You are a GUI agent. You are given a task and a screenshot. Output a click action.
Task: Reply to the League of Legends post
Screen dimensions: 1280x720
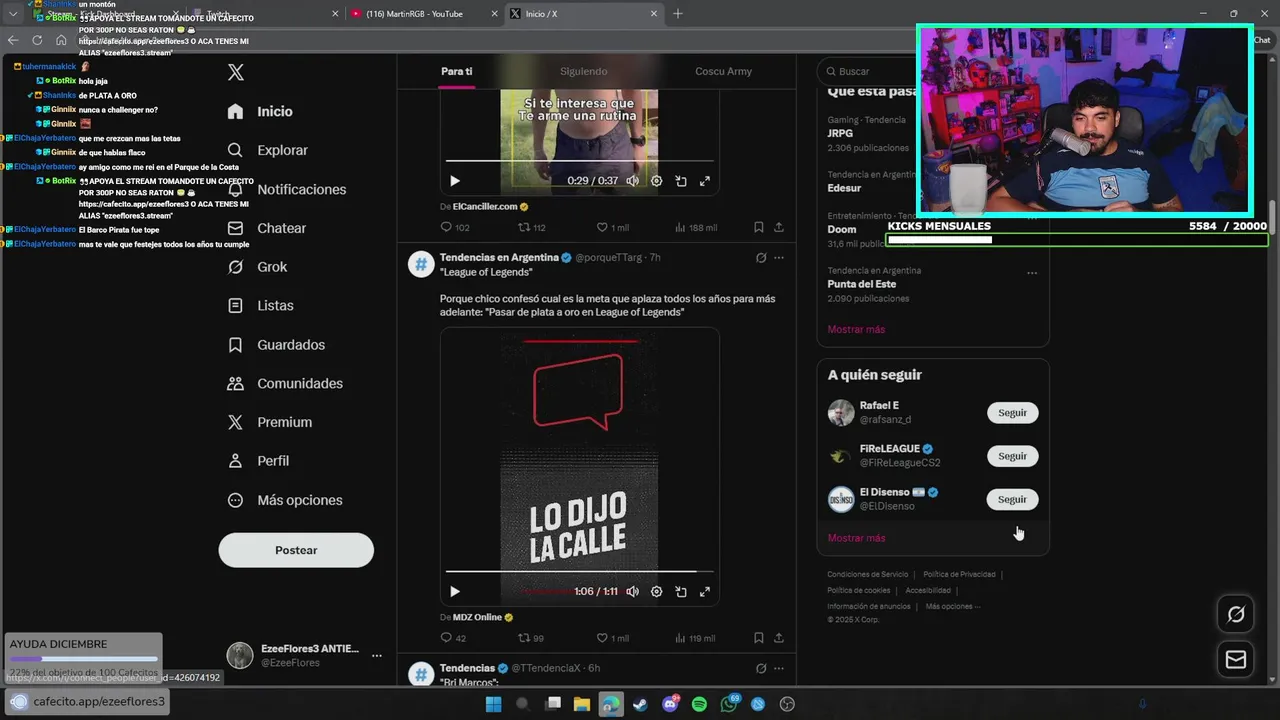(453, 638)
